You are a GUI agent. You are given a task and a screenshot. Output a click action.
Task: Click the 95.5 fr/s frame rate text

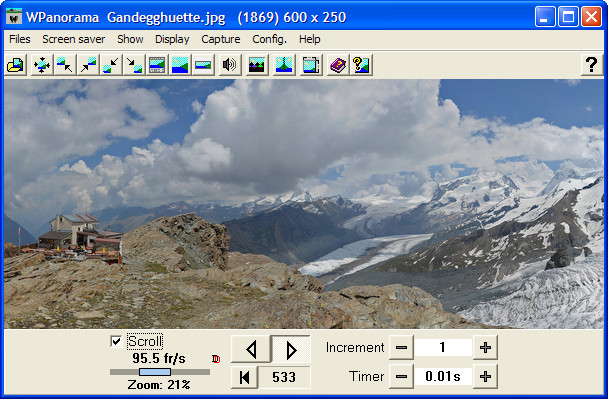159,358
